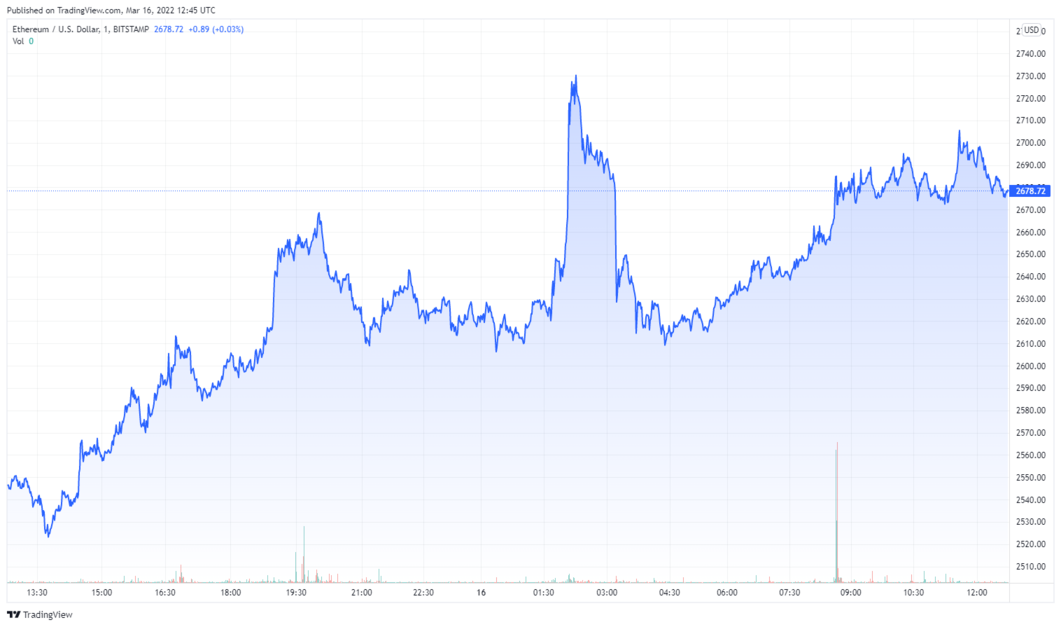Click the header price value 2678.72

point(168,30)
